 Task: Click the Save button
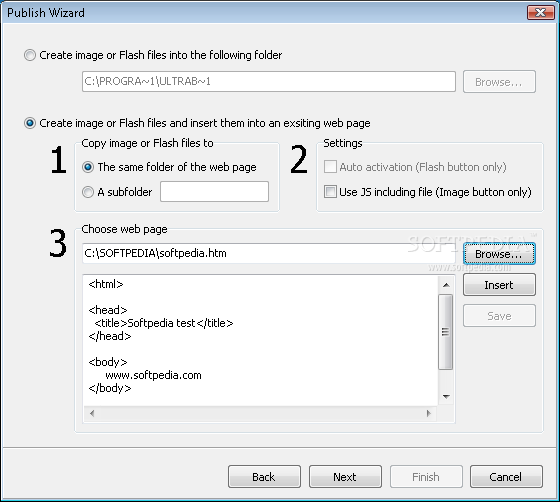pyautogui.click(x=499, y=316)
